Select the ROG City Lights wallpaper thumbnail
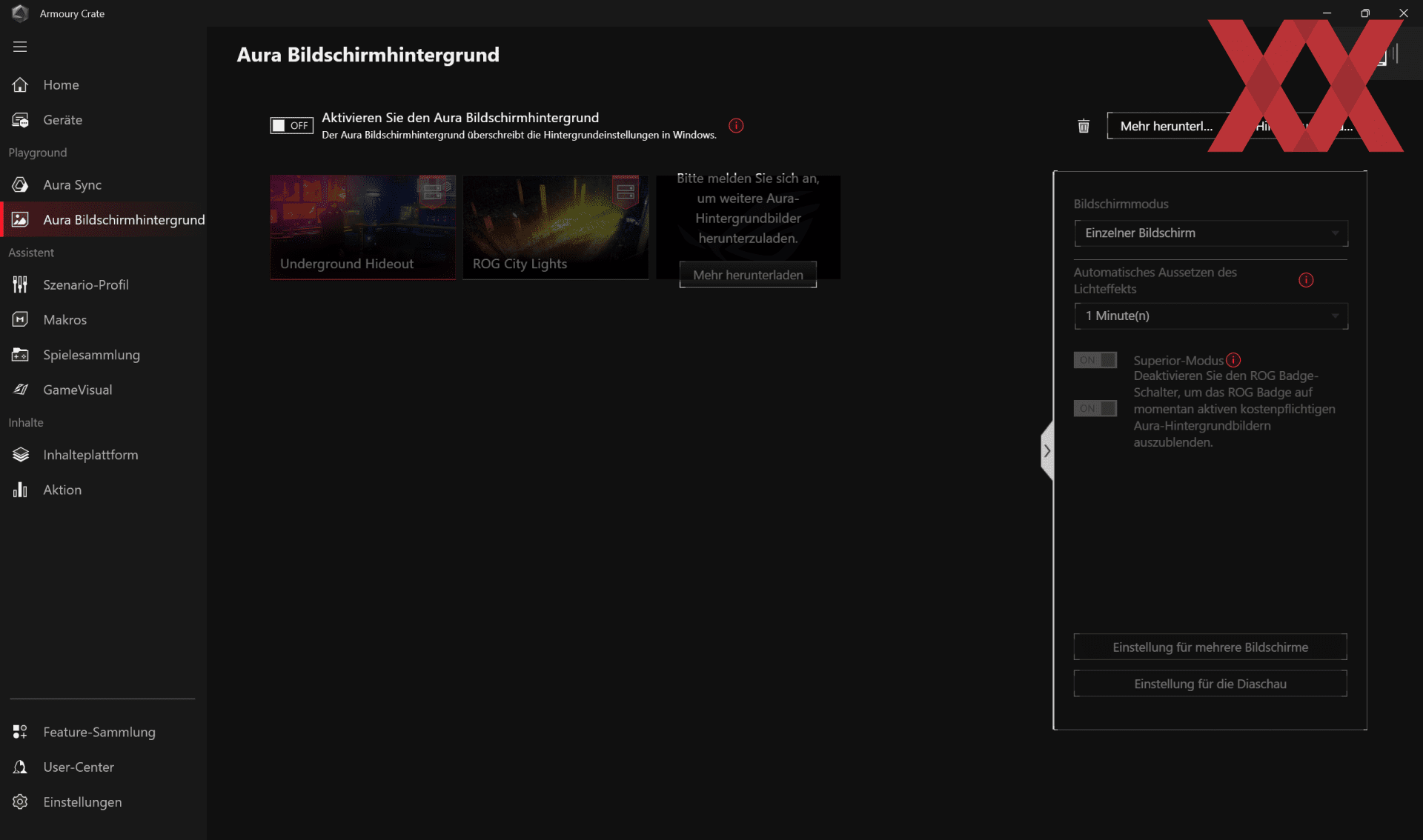 point(556,227)
